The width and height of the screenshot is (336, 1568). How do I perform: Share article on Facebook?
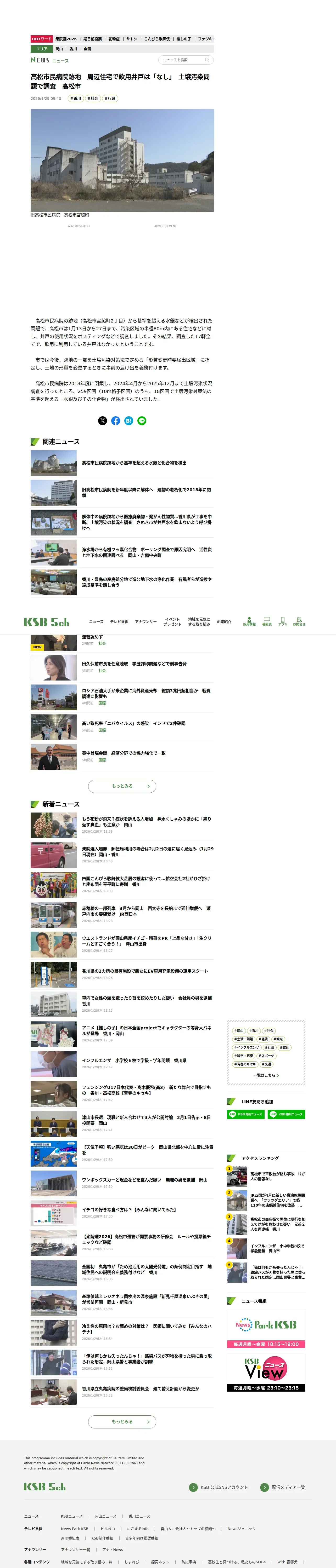click(116, 420)
